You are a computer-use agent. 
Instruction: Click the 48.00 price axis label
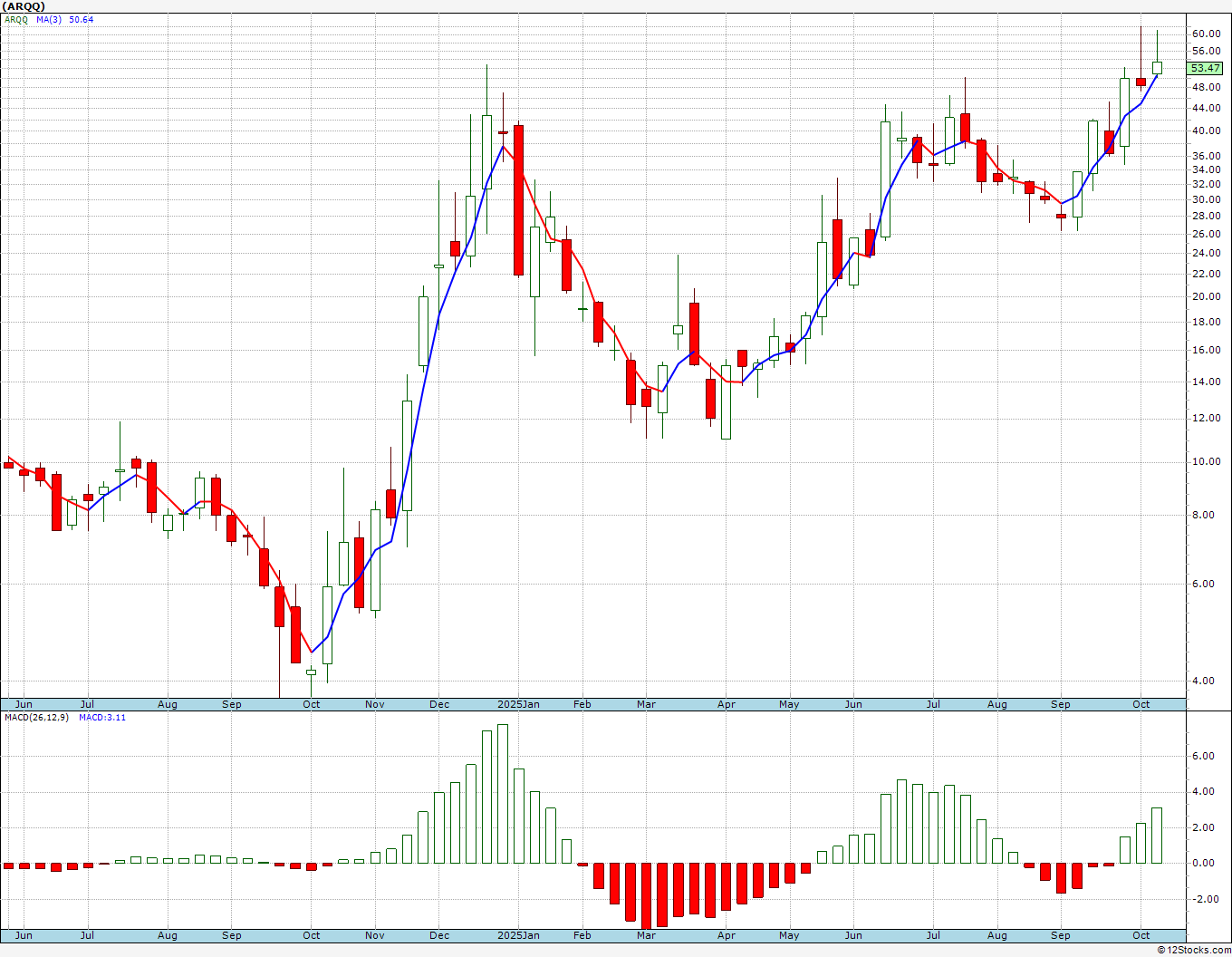coord(1206,87)
